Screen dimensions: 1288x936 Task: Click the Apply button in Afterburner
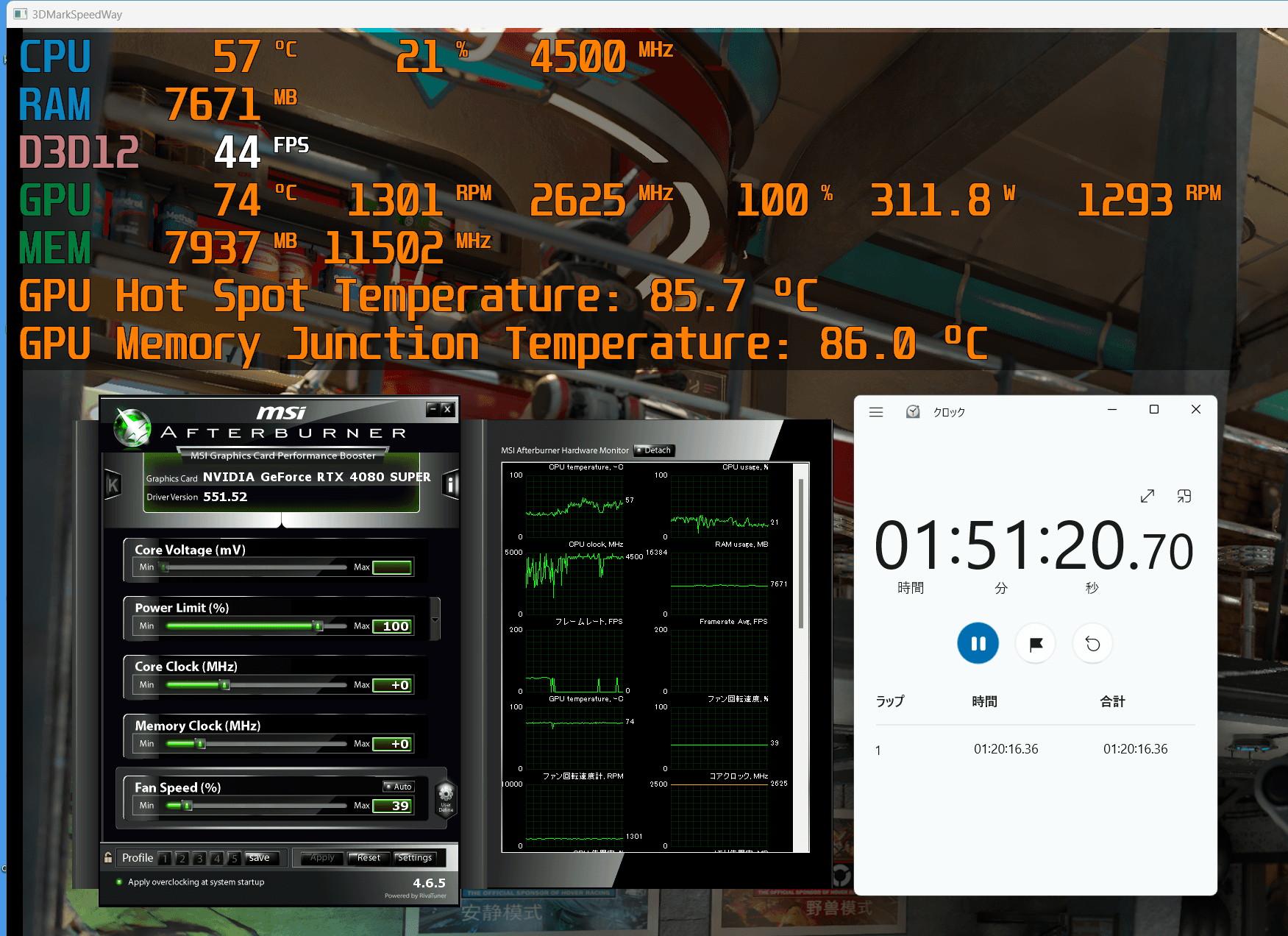(x=322, y=858)
